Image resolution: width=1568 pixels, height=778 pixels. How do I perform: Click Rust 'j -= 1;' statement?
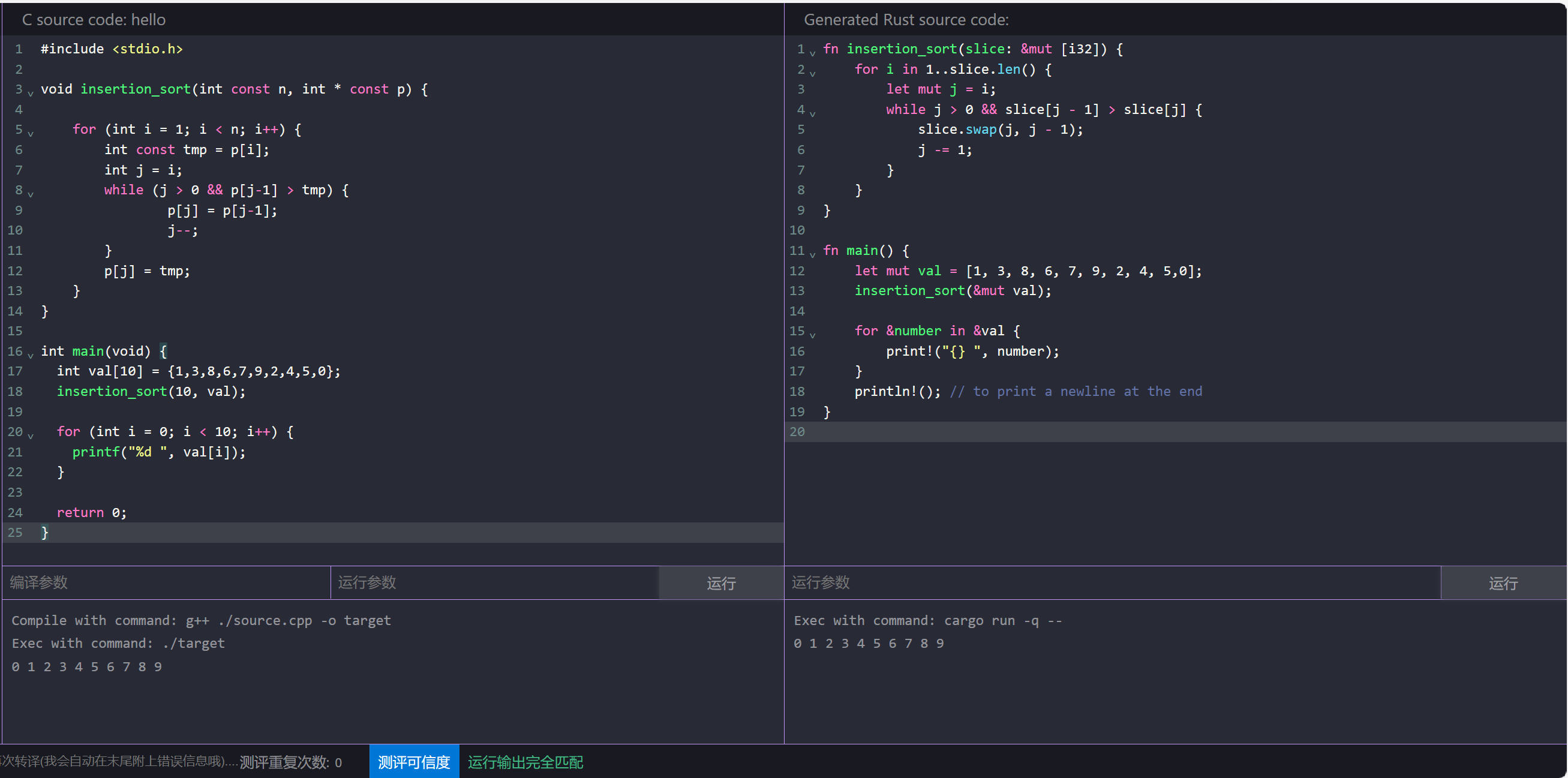click(945, 150)
